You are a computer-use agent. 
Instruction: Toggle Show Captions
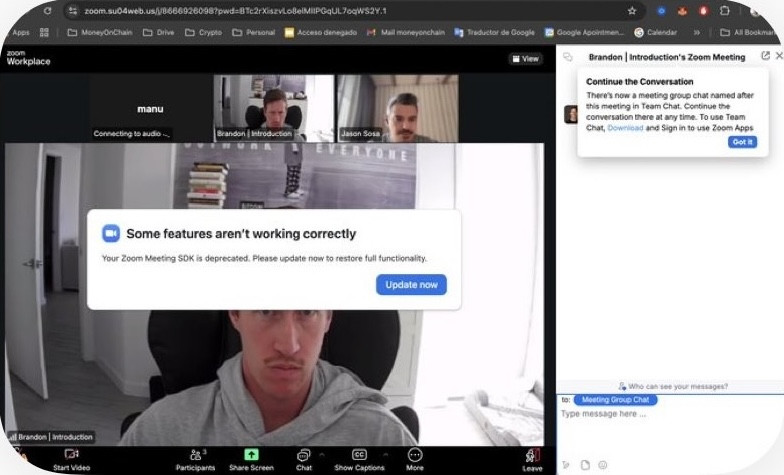pos(360,460)
